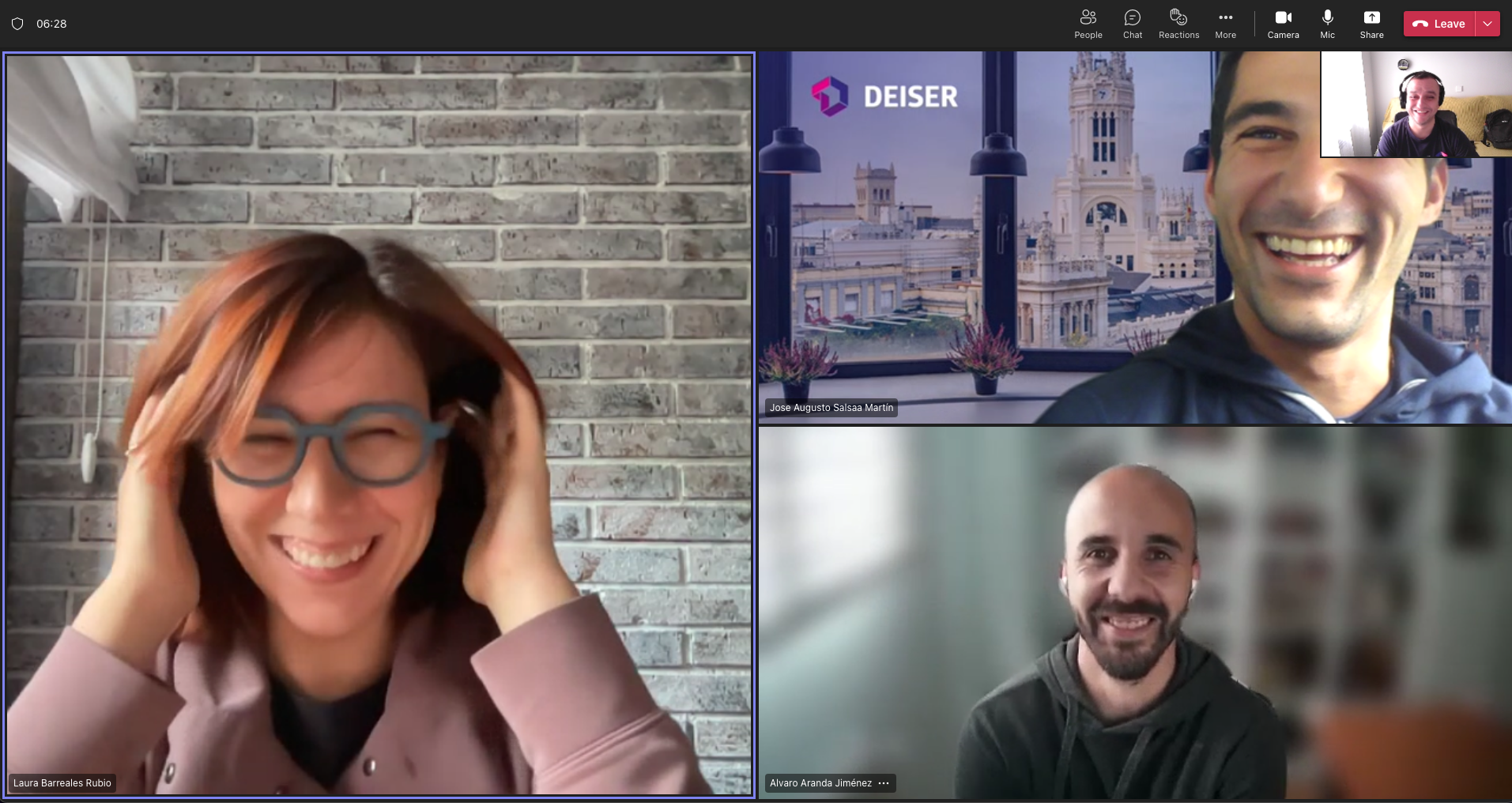Open the meeting Chat

pos(1133,24)
